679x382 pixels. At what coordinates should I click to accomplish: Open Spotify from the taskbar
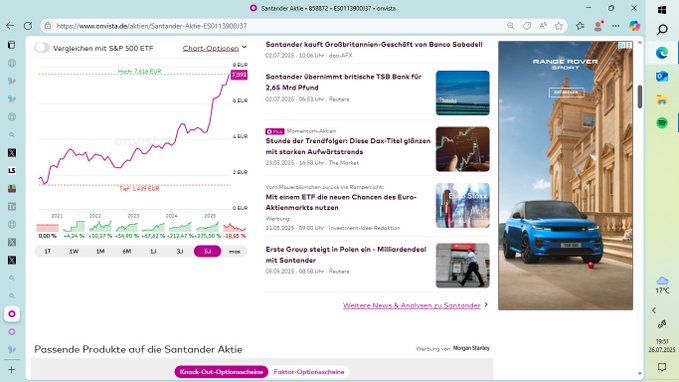pyautogui.click(x=662, y=123)
